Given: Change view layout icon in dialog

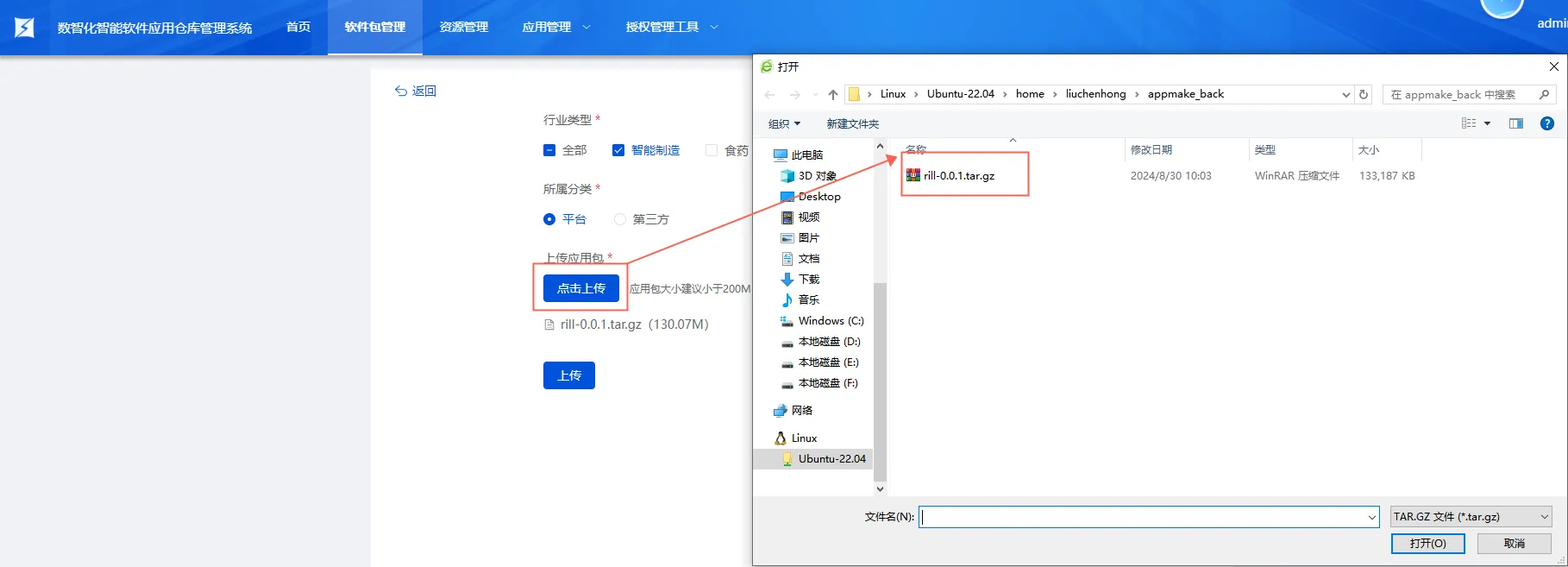Looking at the screenshot, I should click(1469, 123).
